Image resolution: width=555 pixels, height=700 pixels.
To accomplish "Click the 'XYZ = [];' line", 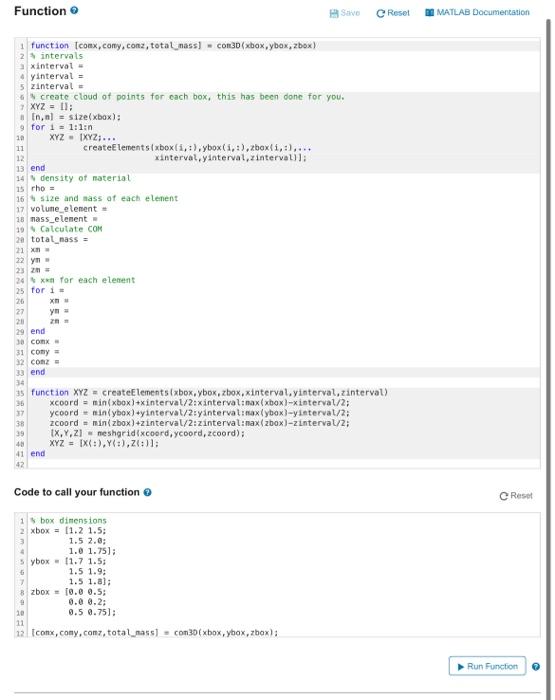I will pos(51,107).
